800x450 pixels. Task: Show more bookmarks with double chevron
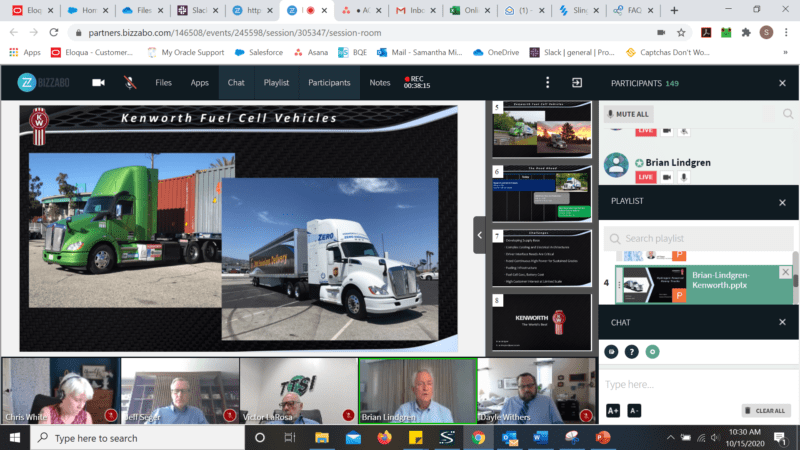point(785,52)
